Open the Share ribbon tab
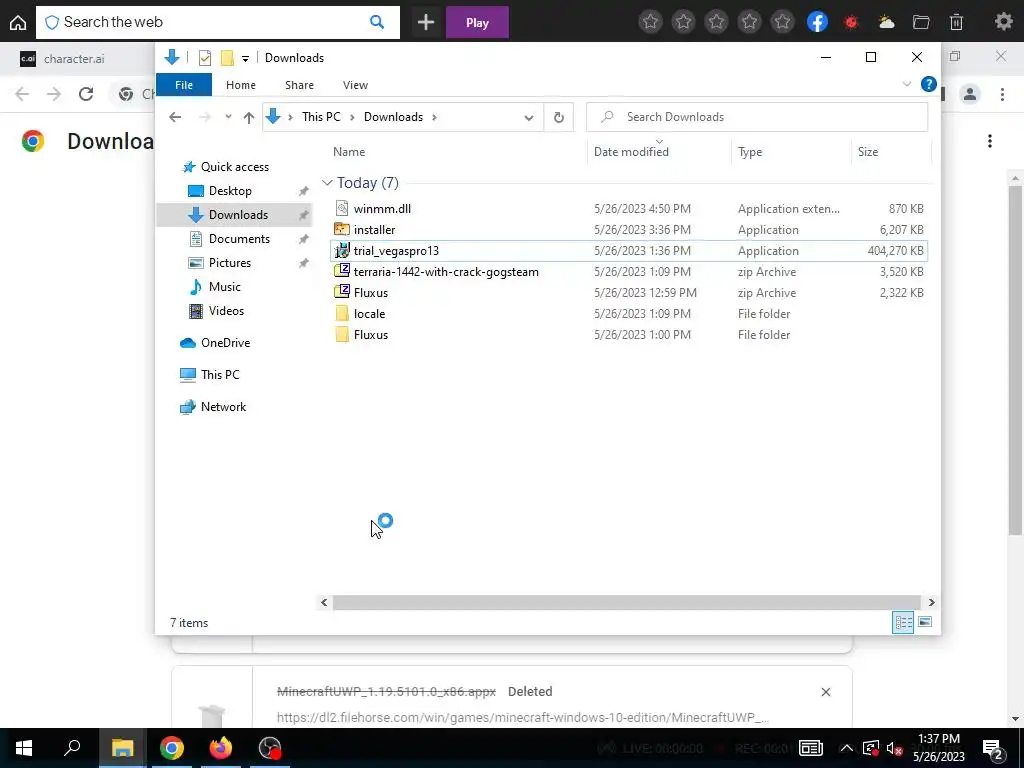Image resolution: width=1024 pixels, height=768 pixels. coord(299,85)
